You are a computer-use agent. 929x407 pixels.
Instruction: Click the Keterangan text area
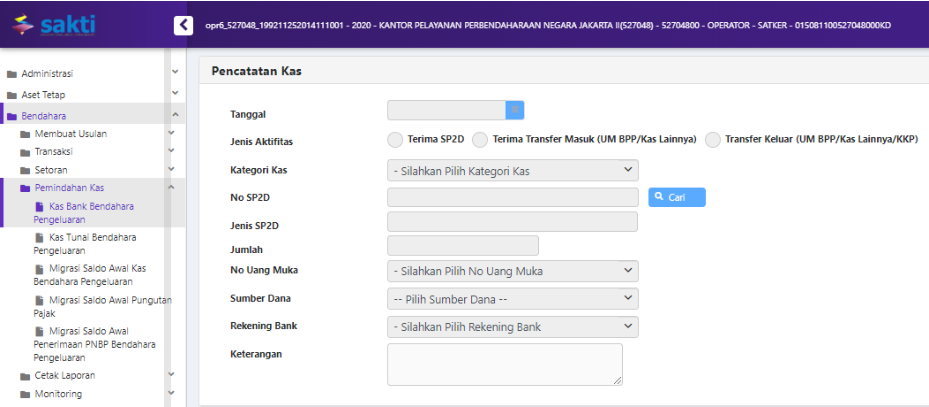[x=505, y=364]
